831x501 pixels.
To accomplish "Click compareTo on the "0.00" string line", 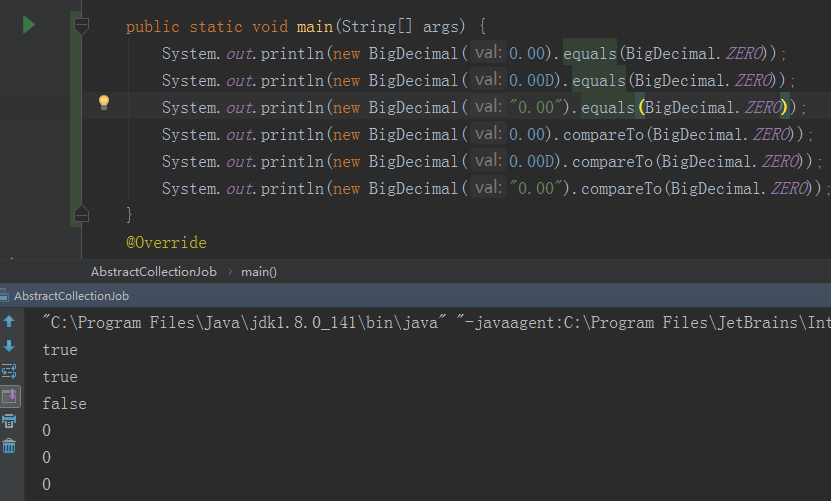I will click(621, 188).
